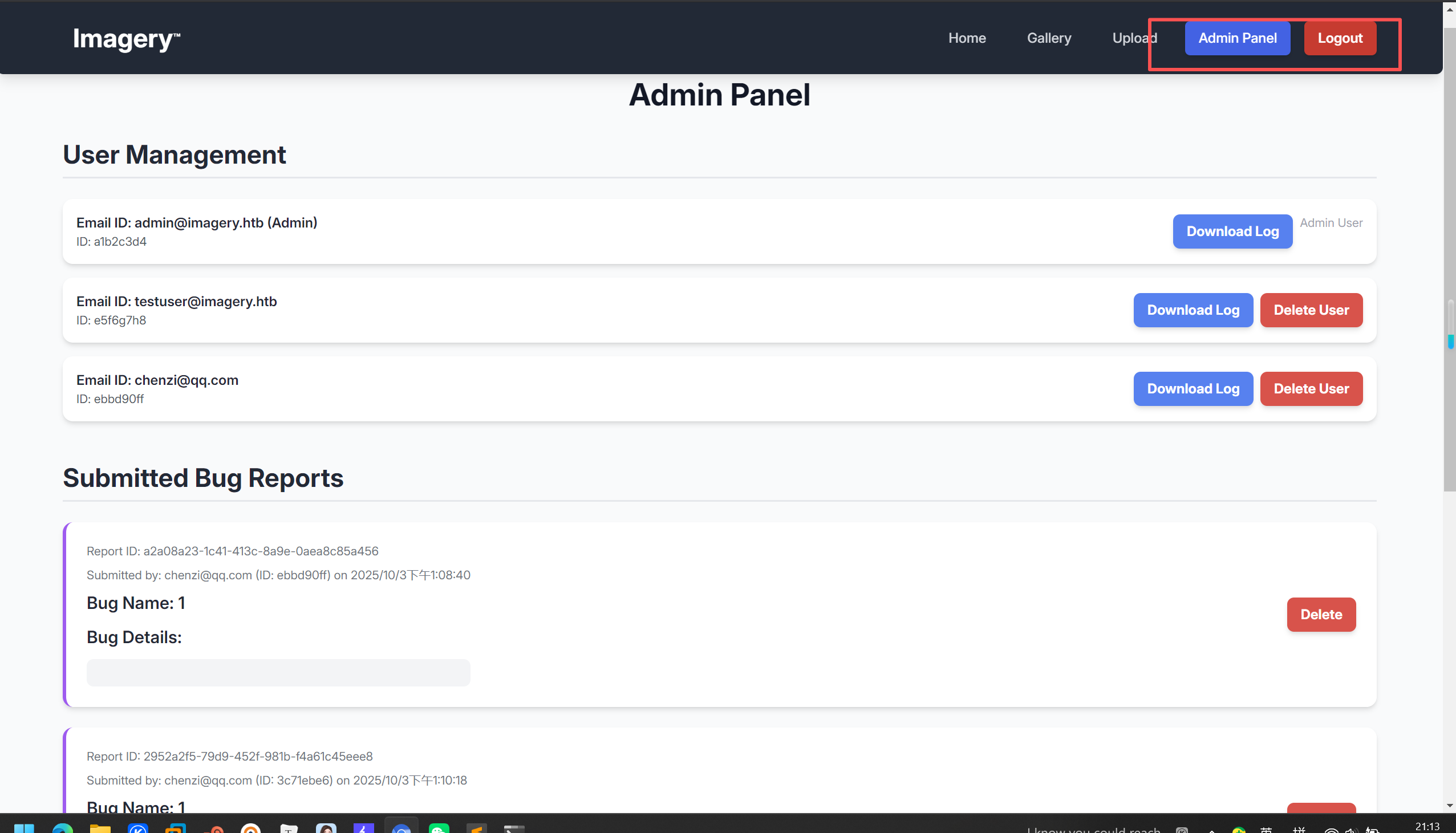
Task: Open the terminal taskbar icon
Action: click(x=514, y=828)
